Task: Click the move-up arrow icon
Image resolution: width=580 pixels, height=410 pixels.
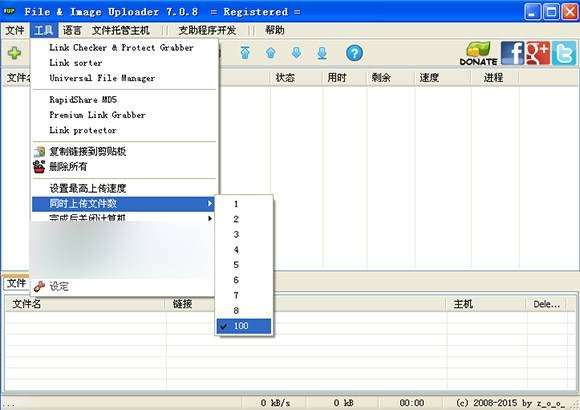Action: pos(271,53)
